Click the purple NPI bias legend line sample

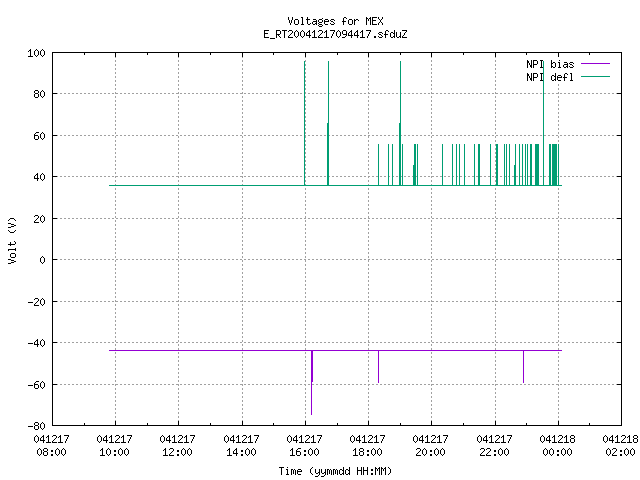click(595, 64)
